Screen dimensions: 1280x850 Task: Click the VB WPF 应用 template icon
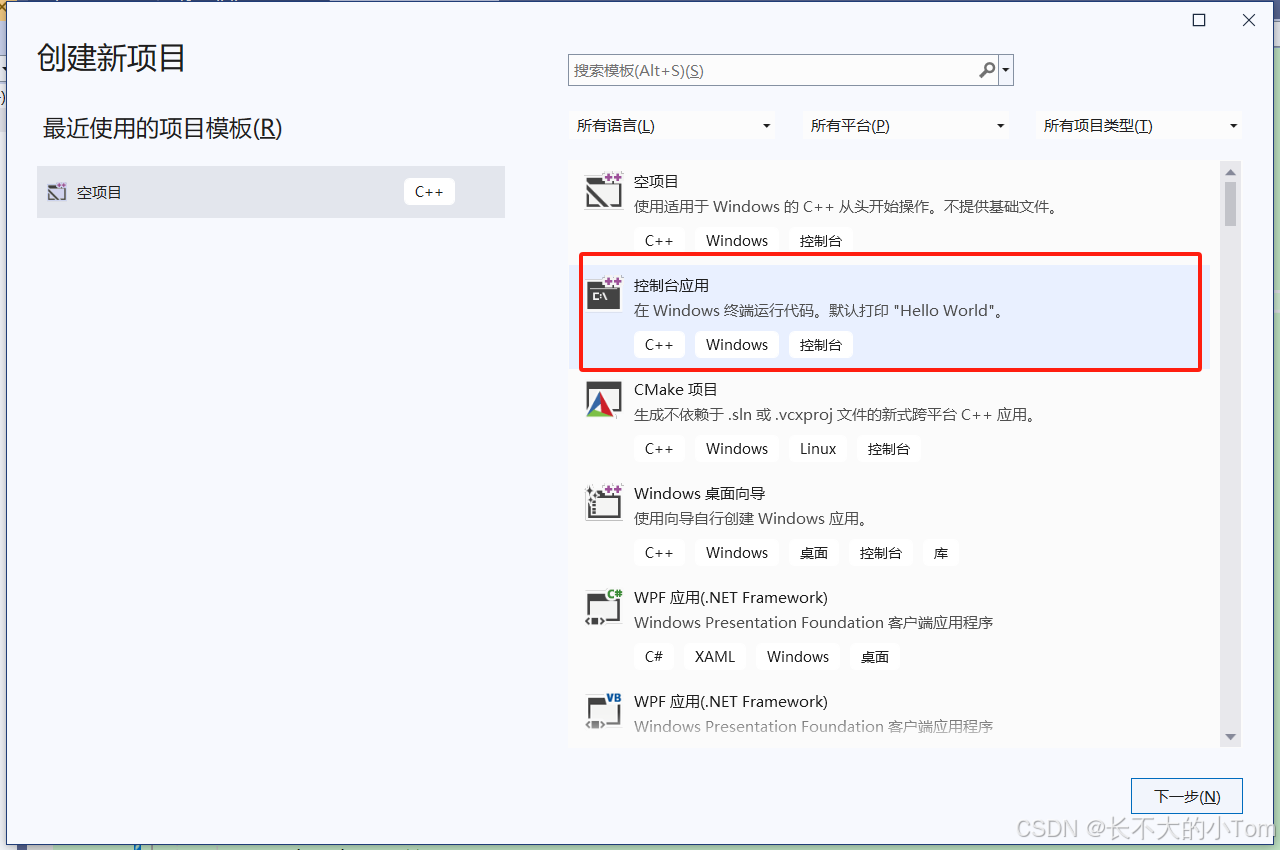[603, 711]
